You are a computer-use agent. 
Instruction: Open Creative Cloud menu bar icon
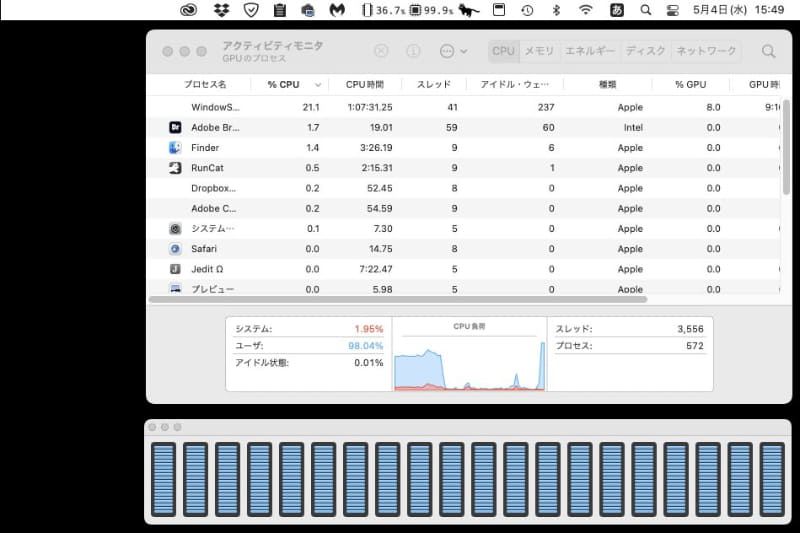[x=189, y=10]
